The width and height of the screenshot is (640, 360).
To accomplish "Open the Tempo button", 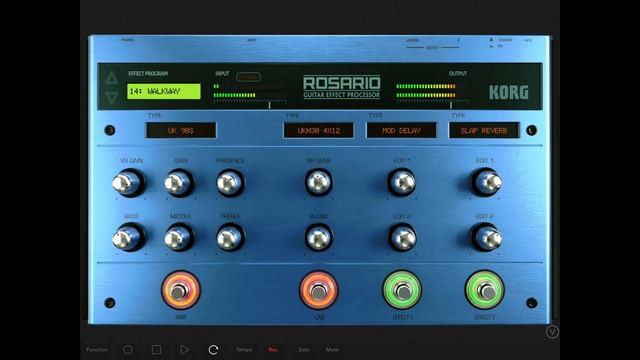I will click(244, 349).
